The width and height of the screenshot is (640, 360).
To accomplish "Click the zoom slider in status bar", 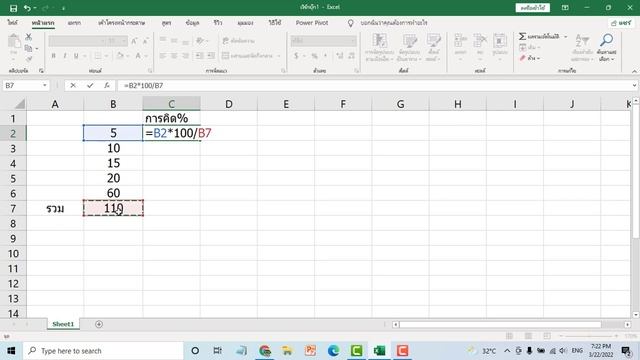I will pos(588,336).
